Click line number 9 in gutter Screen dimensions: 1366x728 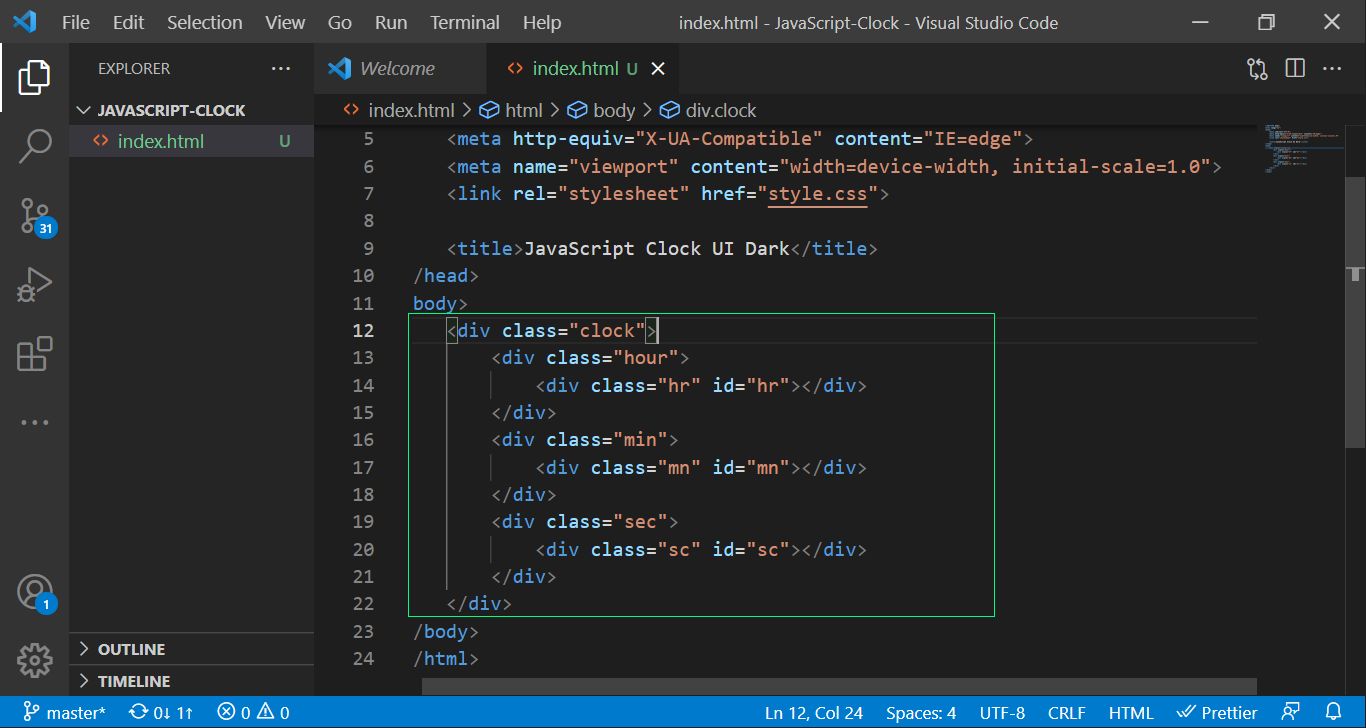pyautogui.click(x=369, y=248)
